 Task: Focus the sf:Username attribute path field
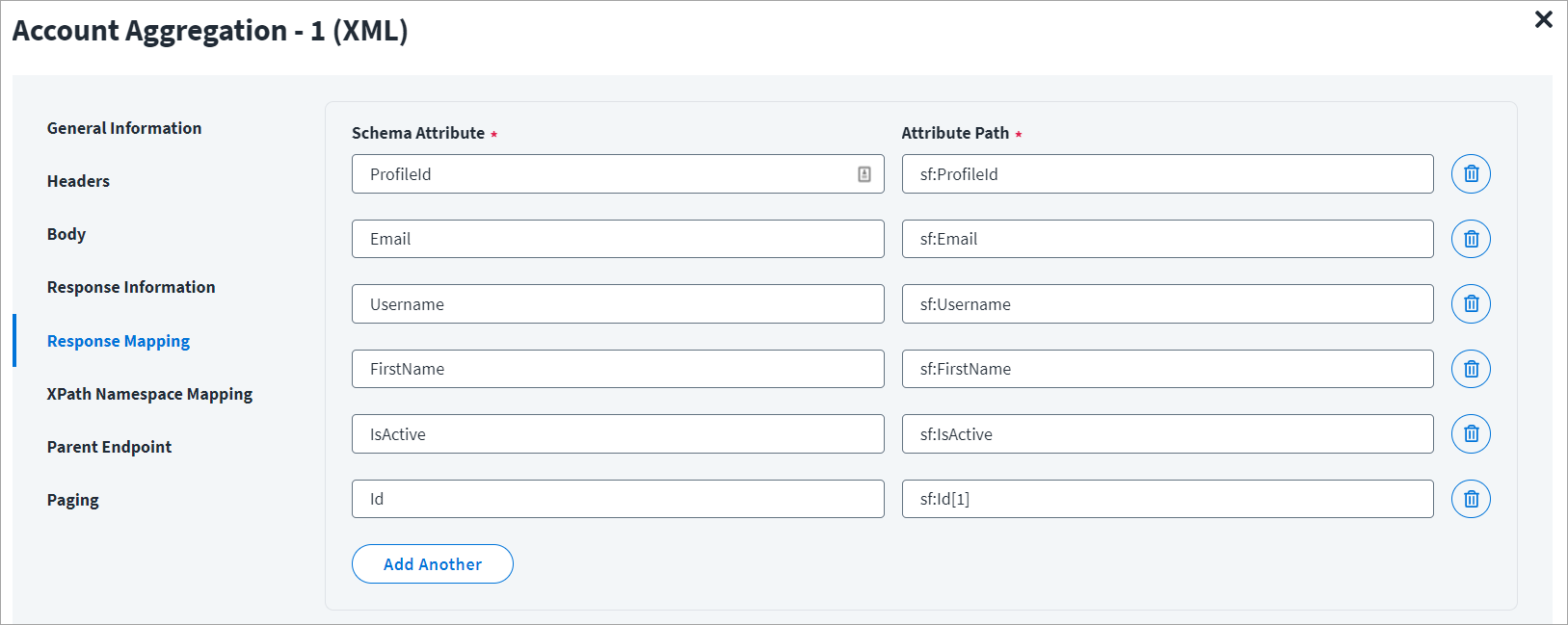(x=1167, y=304)
